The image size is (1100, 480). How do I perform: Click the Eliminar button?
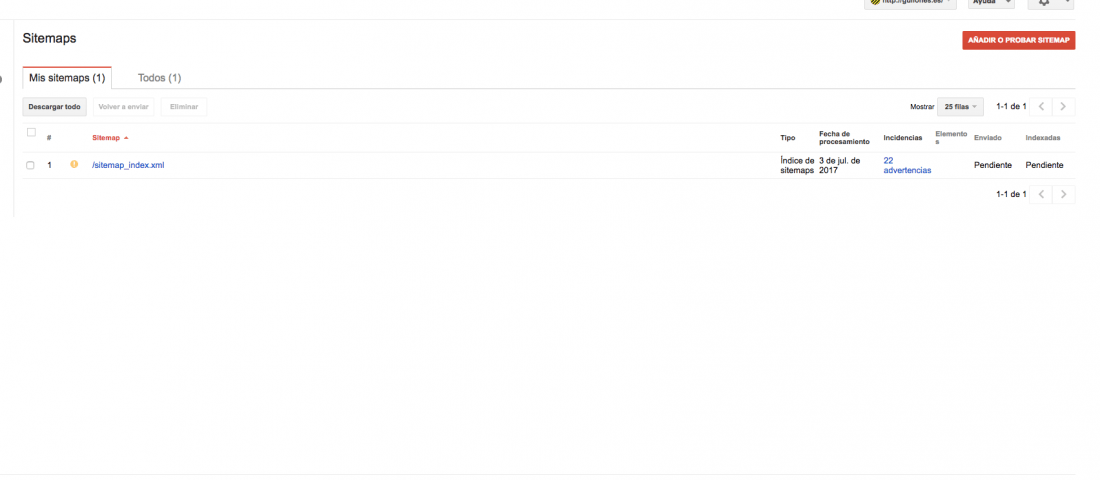click(184, 107)
